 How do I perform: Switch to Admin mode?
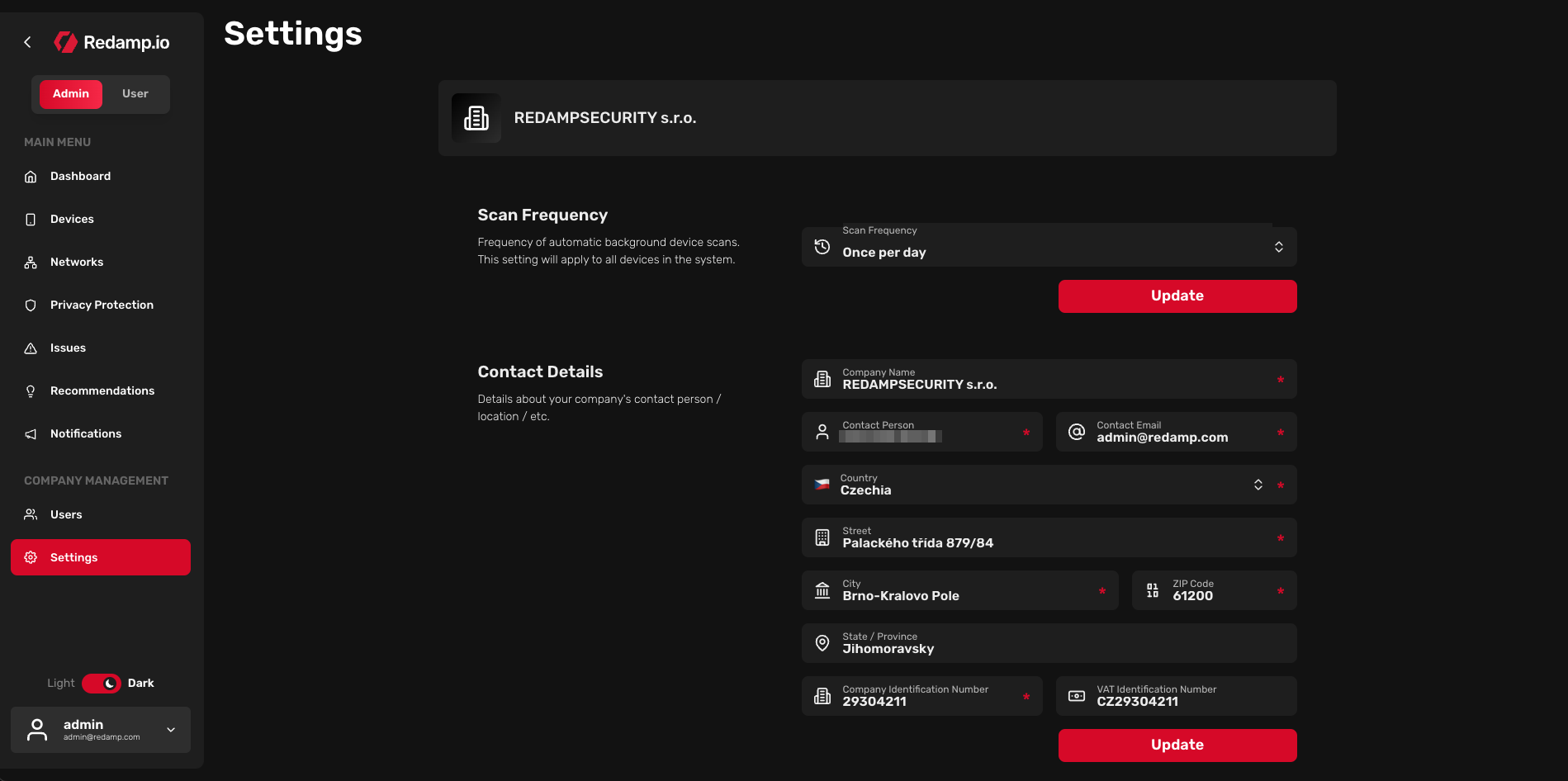coord(71,94)
